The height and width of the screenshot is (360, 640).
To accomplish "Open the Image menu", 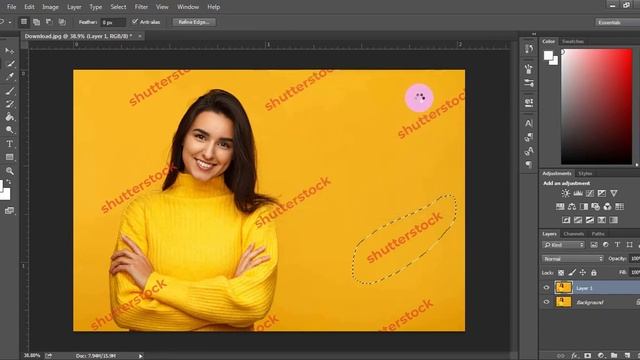I will click(50, 7).
